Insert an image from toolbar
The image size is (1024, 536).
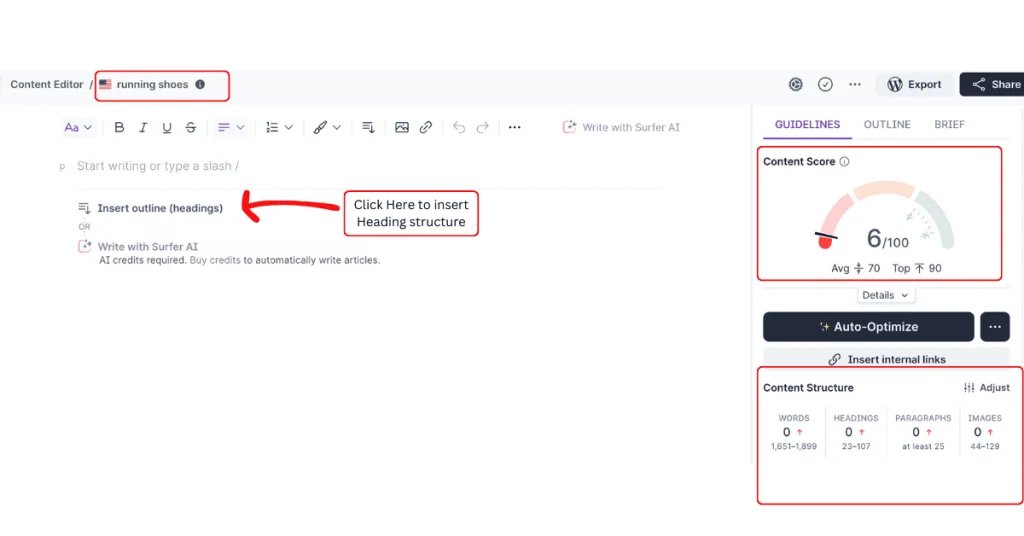(402, 127)
